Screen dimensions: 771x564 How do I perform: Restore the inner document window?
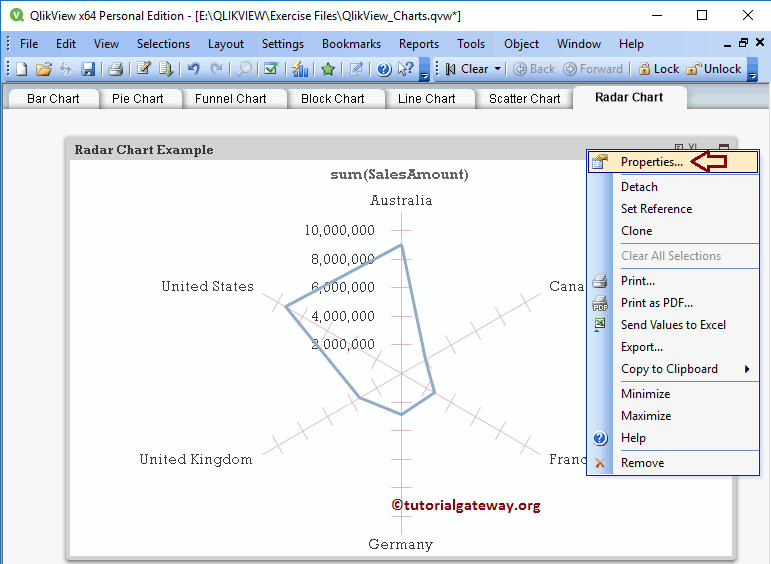[x=743, y=43]
